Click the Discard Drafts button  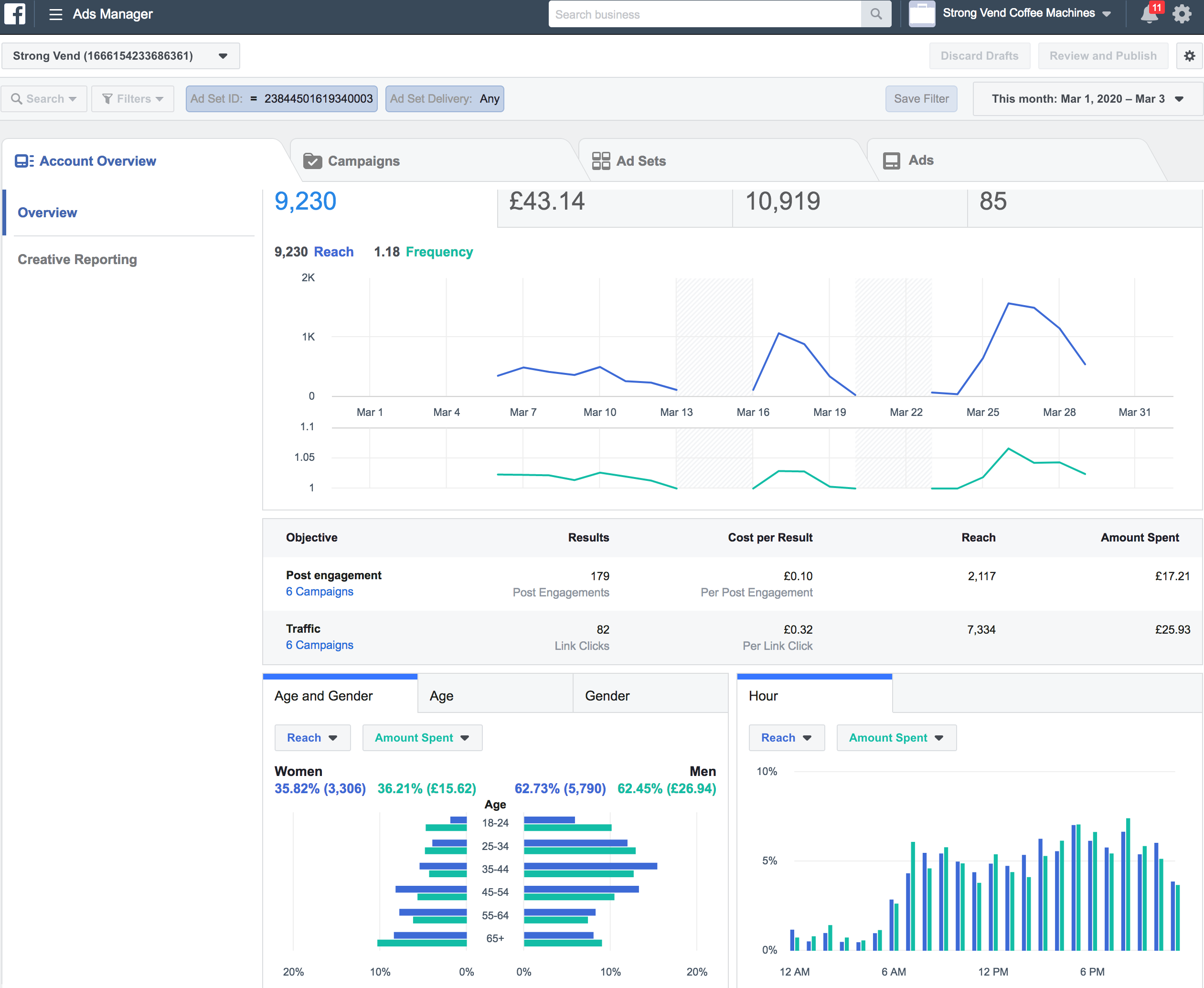980,56
